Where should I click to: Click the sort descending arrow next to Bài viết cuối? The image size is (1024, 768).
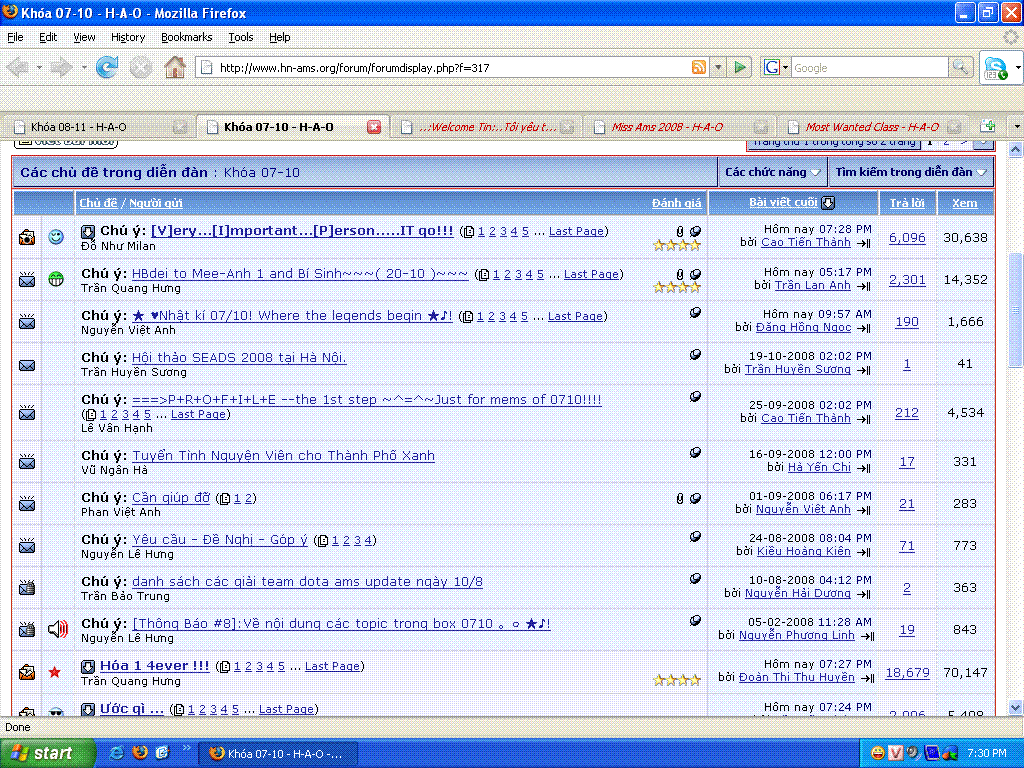(828, 203)
